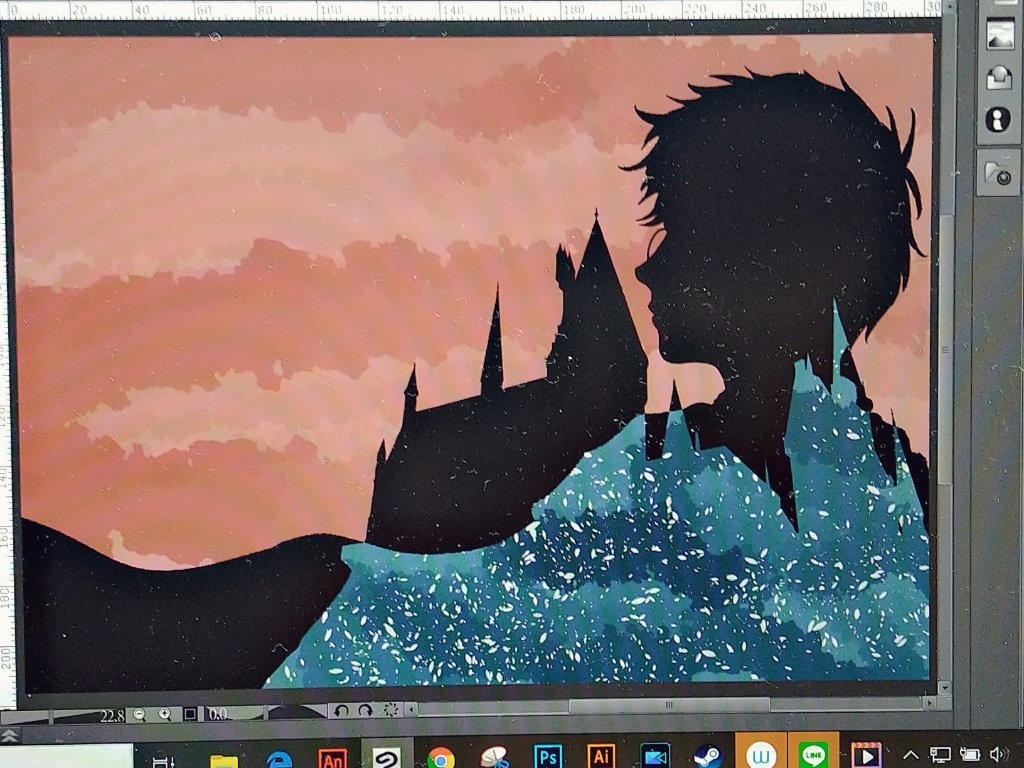The height and width of the screenshot is (768, 1024).
Task: Click the vertical scrollbar down arrow
Action: (x=944, y=688)
